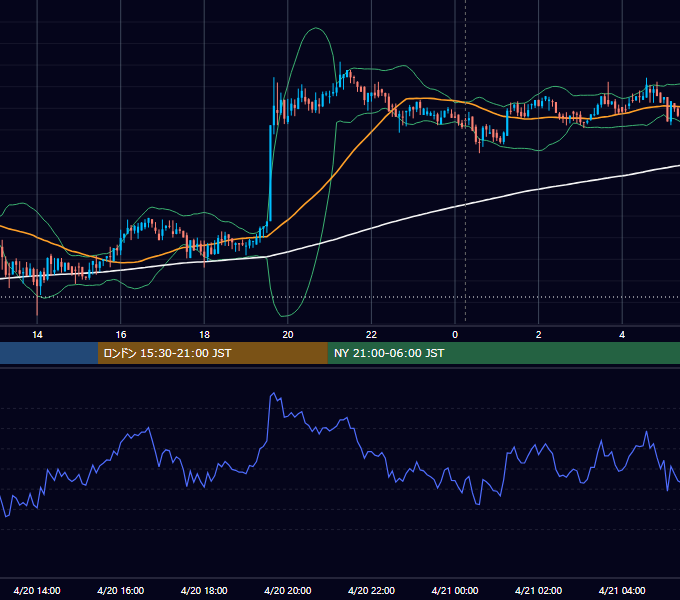Click the '14' hour label on price chart axis

tap(37, 335)
